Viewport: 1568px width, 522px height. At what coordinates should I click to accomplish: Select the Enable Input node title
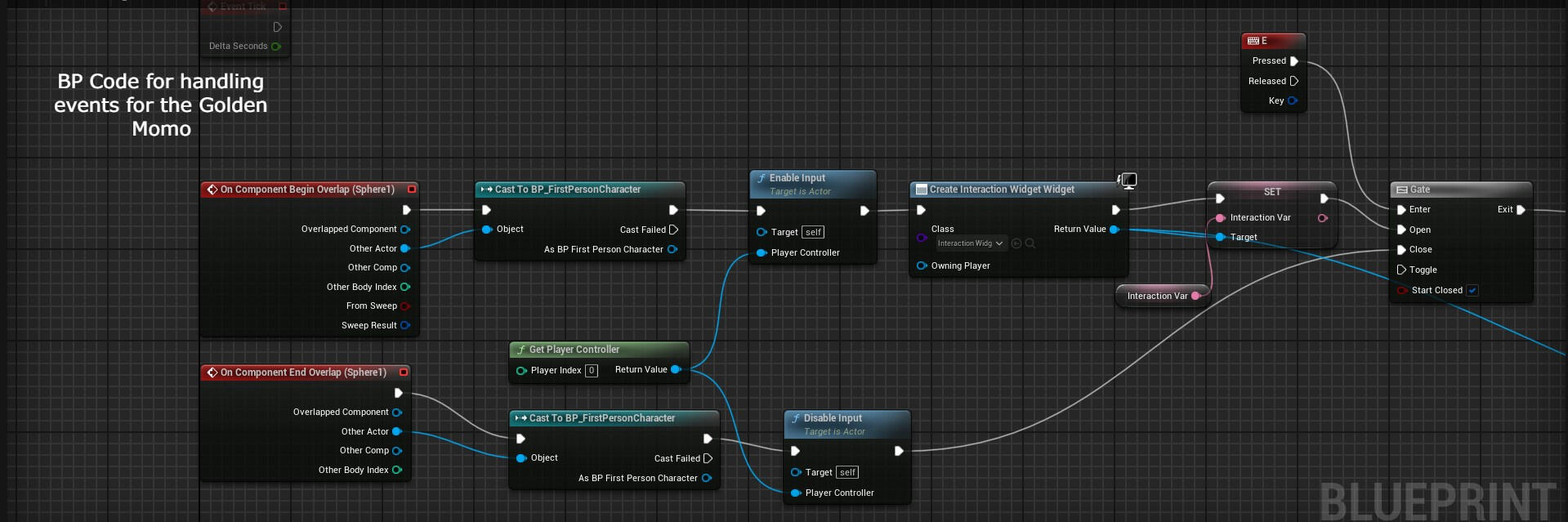pyautogui.click(x=797, y=178)
